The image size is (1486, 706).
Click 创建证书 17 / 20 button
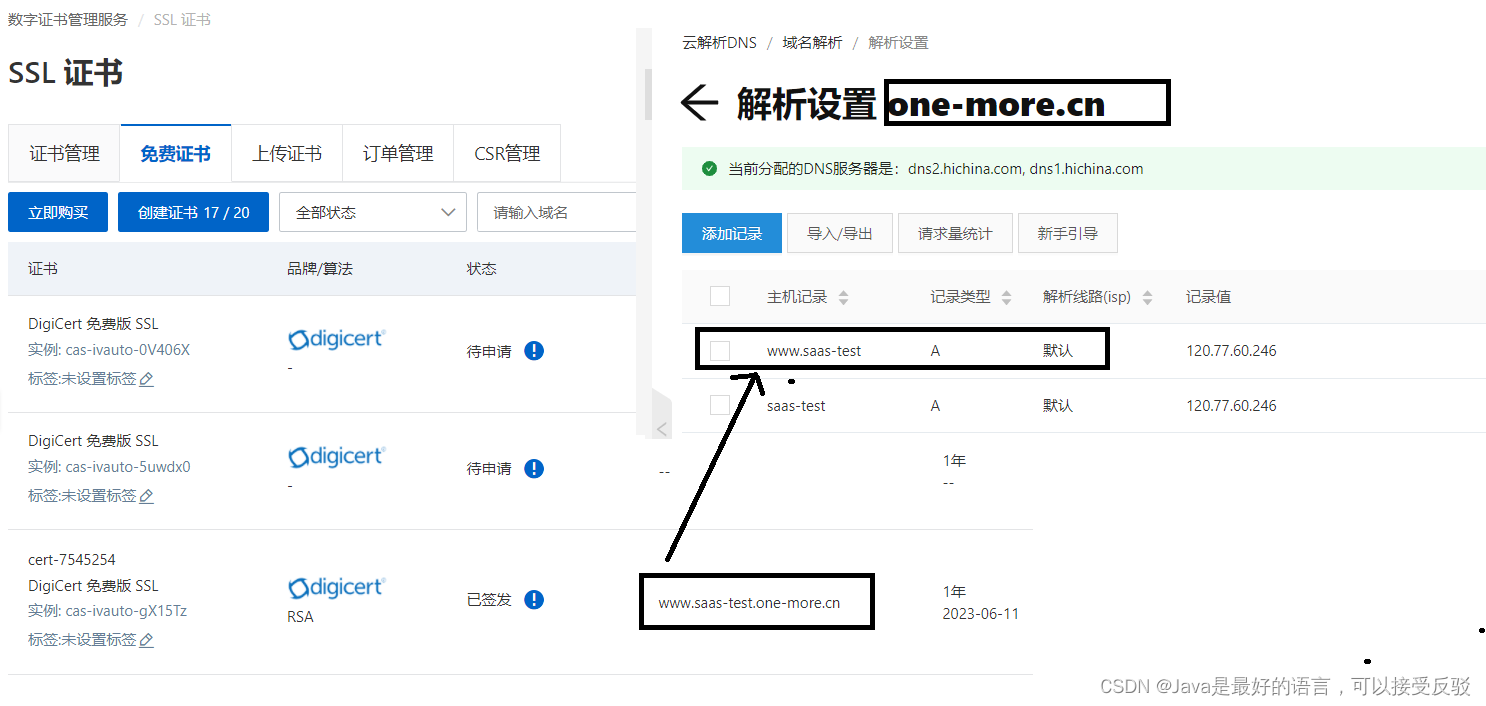click(193, 212)
